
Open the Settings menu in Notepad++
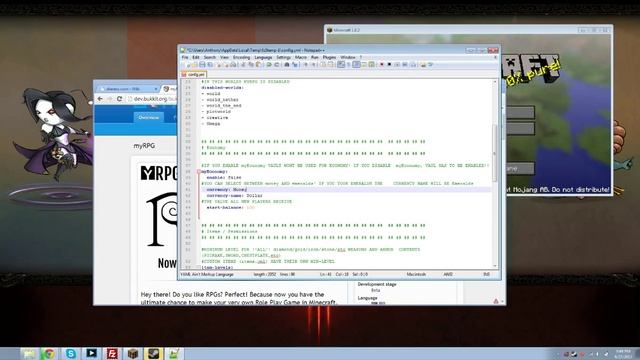pos(283,58)
